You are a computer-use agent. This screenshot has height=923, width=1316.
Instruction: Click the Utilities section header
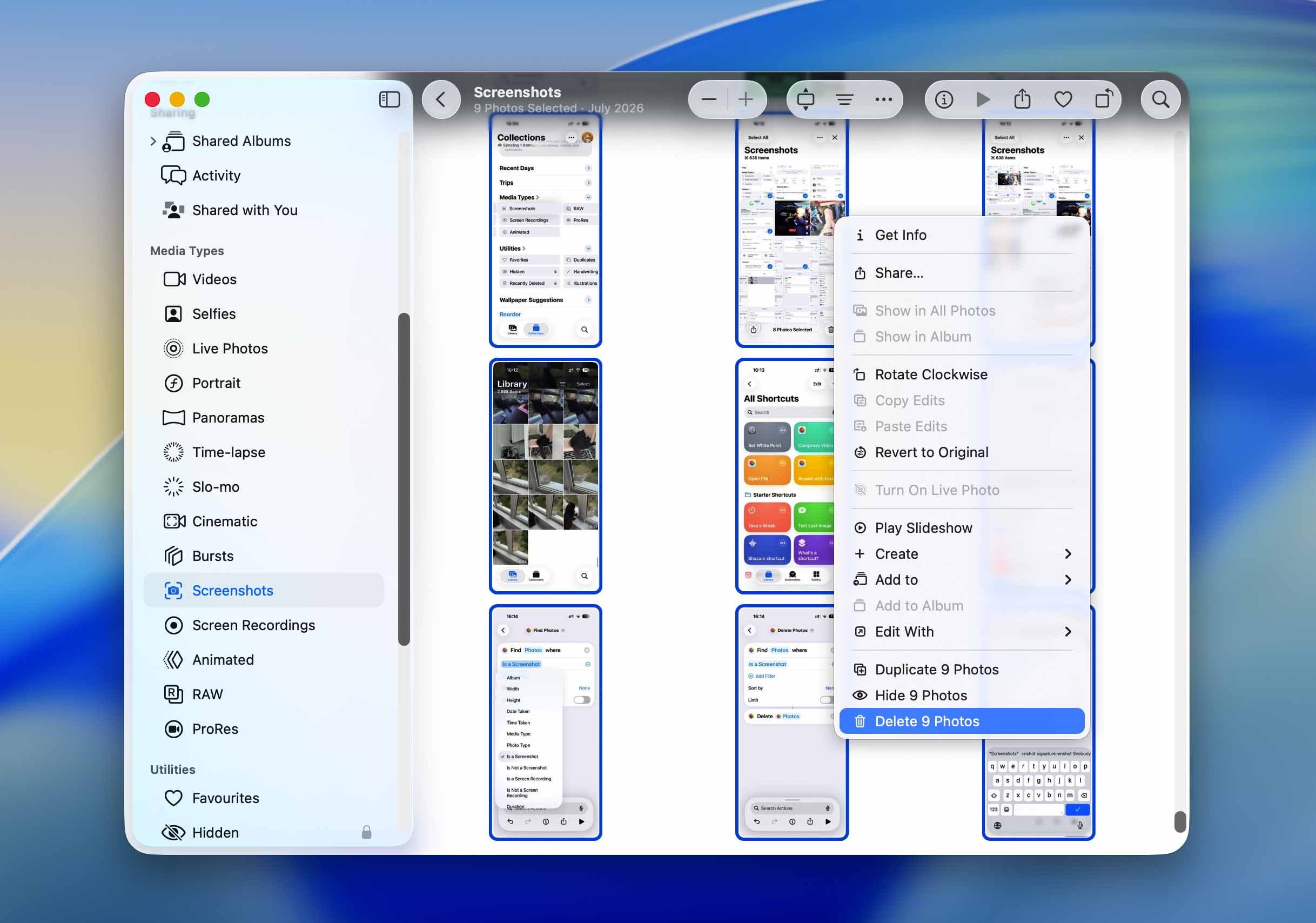[172, 770]
